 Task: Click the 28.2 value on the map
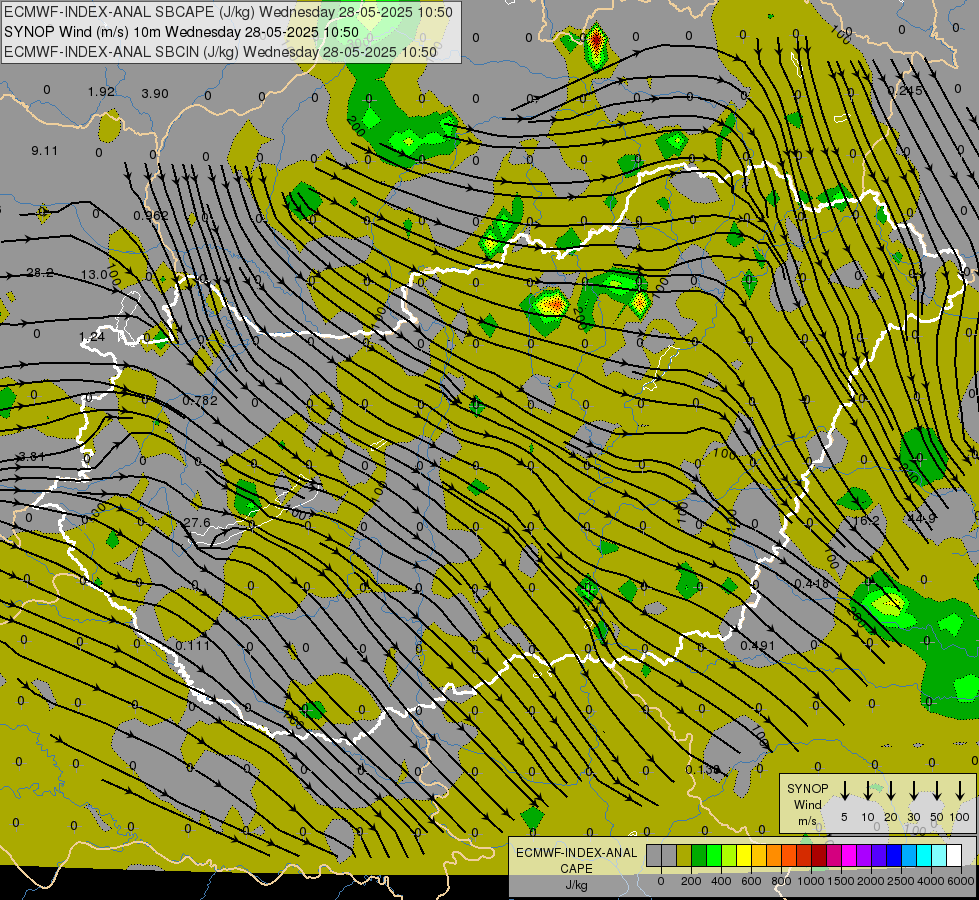click(x=40, y=272)
